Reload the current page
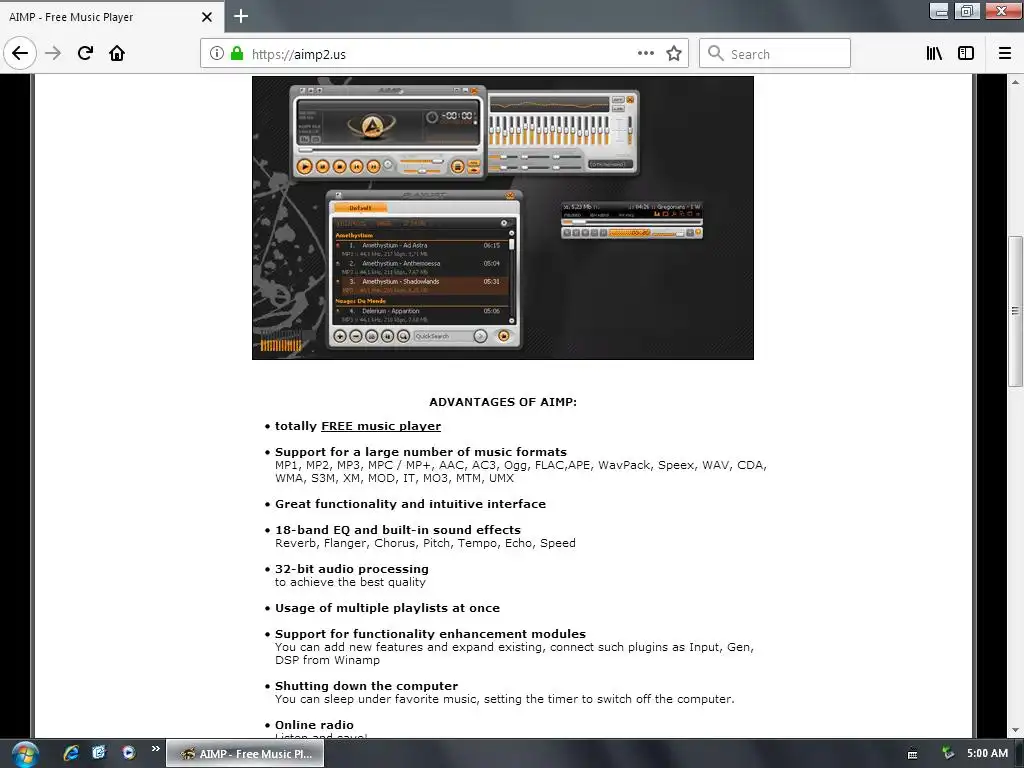The image size is (1024, 768). tap(85, 53)
